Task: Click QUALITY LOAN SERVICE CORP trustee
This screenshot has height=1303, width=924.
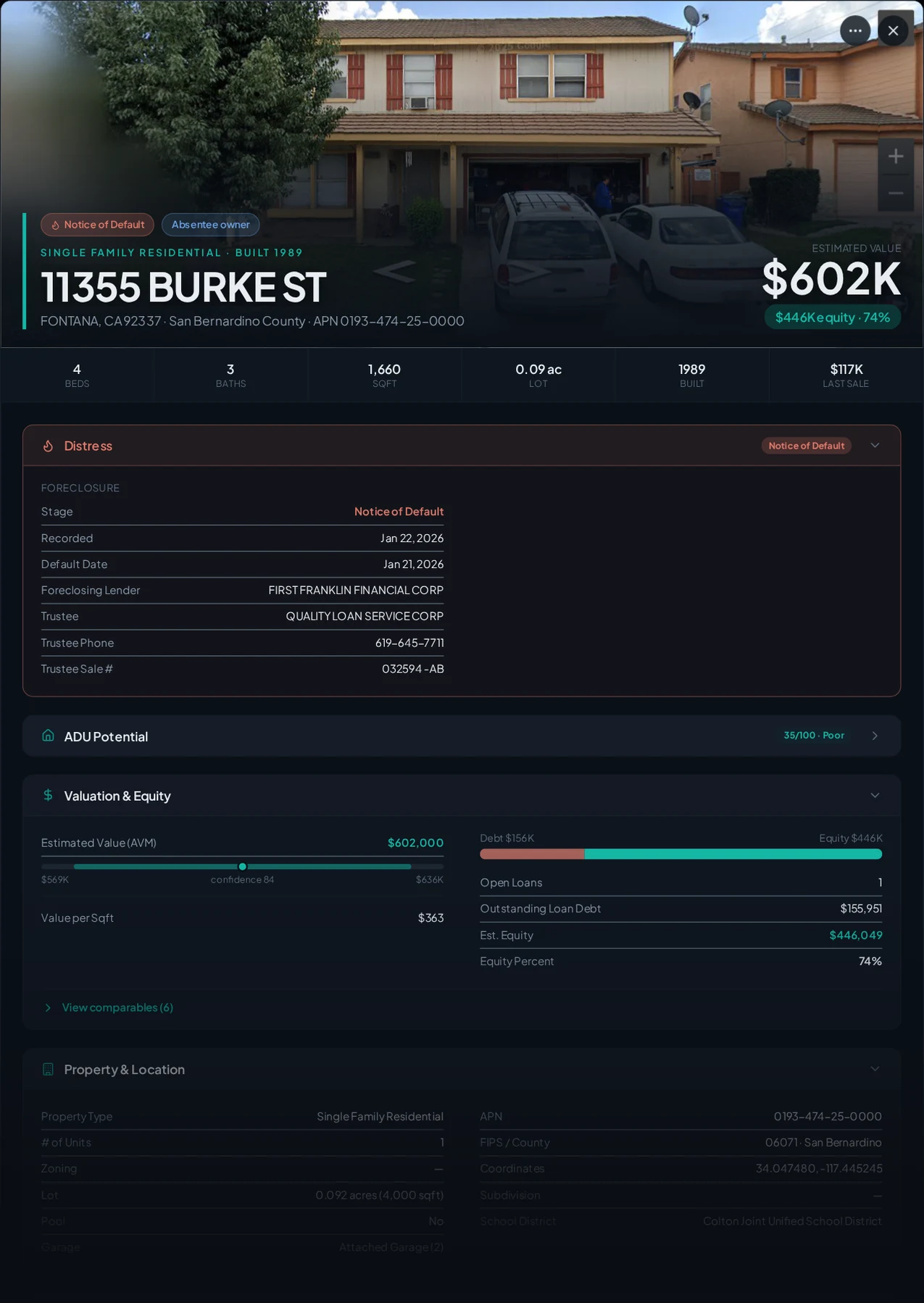Action: pos(365,617)
